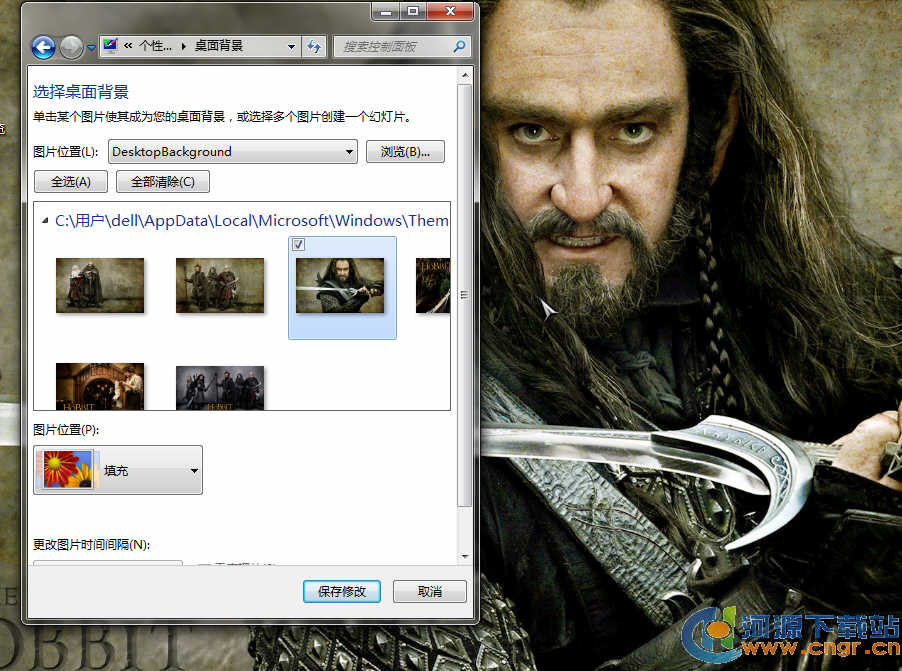Click the 更改图片时间间隔(N): label

point(91,544)
